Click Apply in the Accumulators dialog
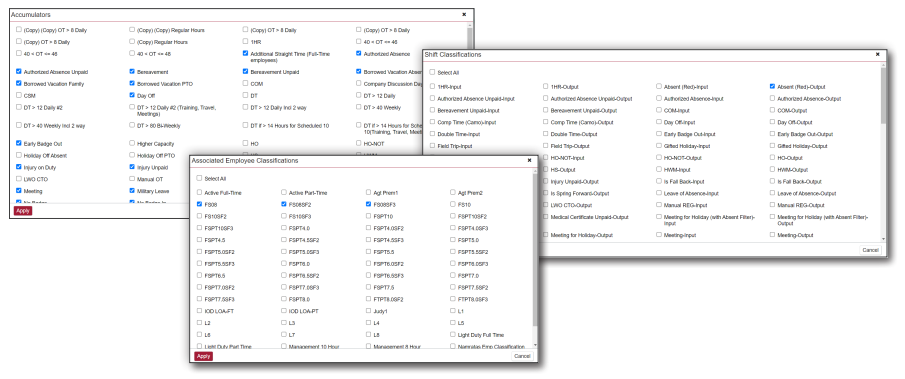Image resolution: width=905 pixels, height=379 pixels. (x=23, y=211)
